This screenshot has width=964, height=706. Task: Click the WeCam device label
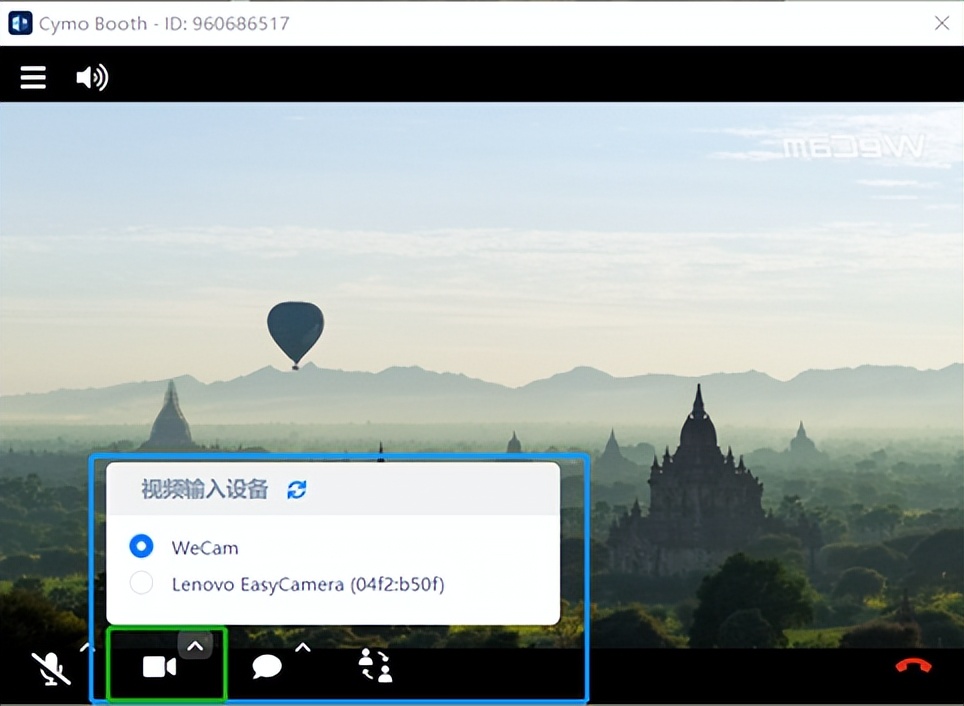[205, 547]
